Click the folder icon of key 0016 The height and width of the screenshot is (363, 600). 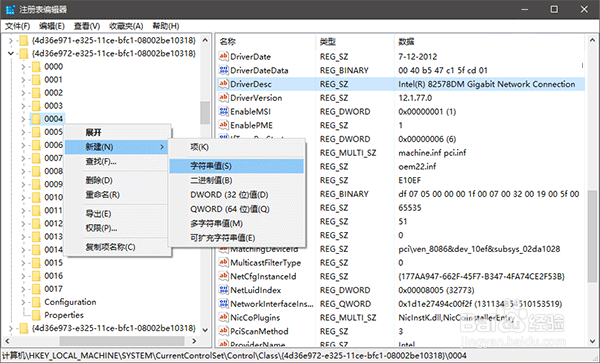click(36, 276)
